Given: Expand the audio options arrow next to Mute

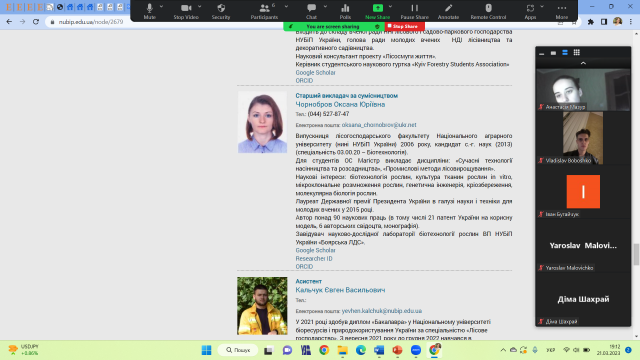Looking at the screenshot, I should coord(161,7).
